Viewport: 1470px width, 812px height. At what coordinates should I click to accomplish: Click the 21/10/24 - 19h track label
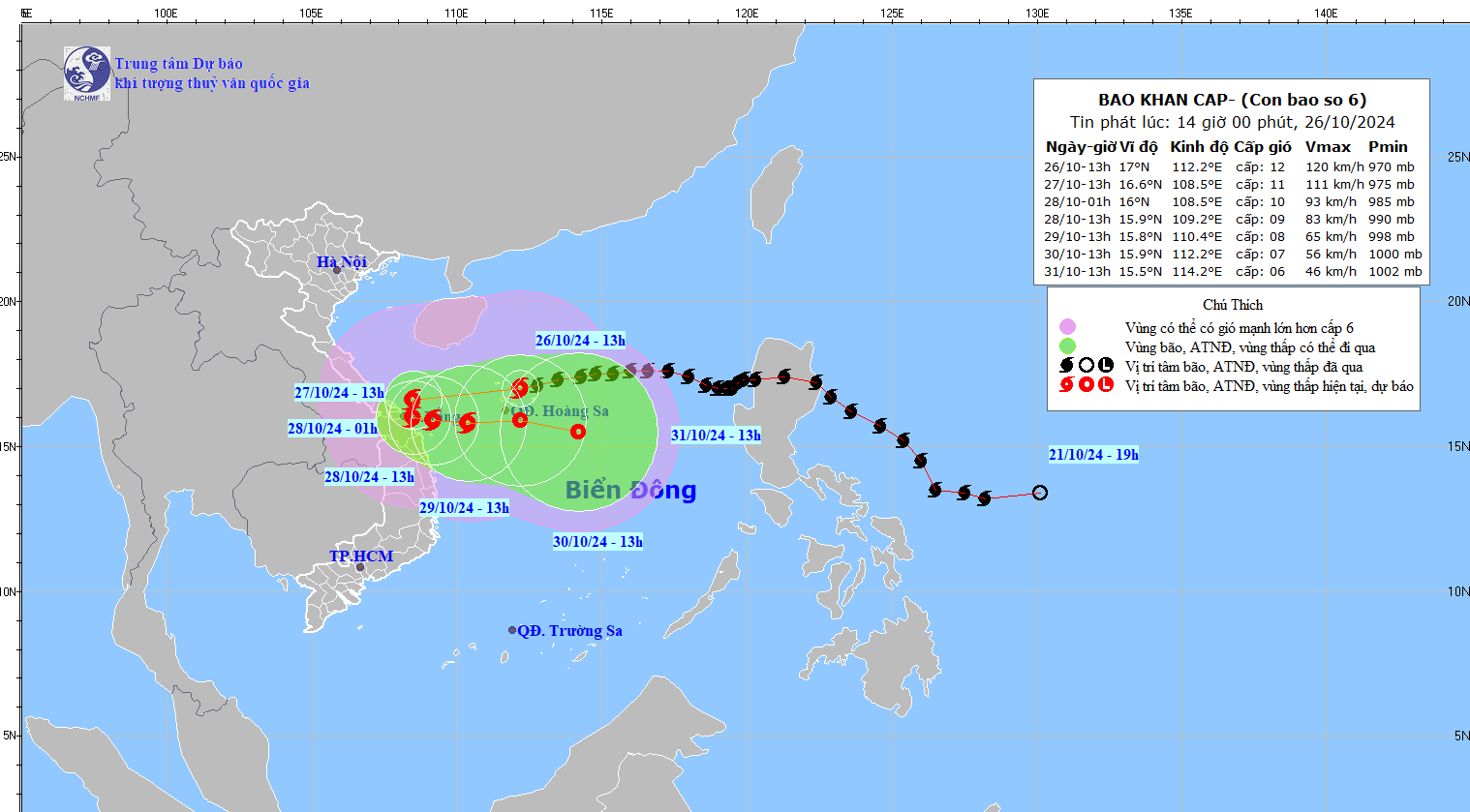point(1093,455)
